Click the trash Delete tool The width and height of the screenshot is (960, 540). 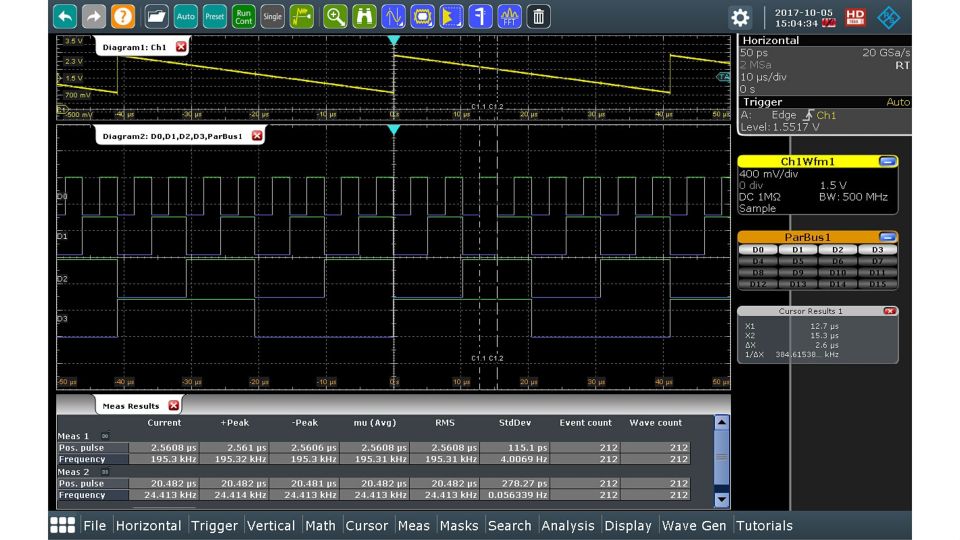tap(539, 17)
